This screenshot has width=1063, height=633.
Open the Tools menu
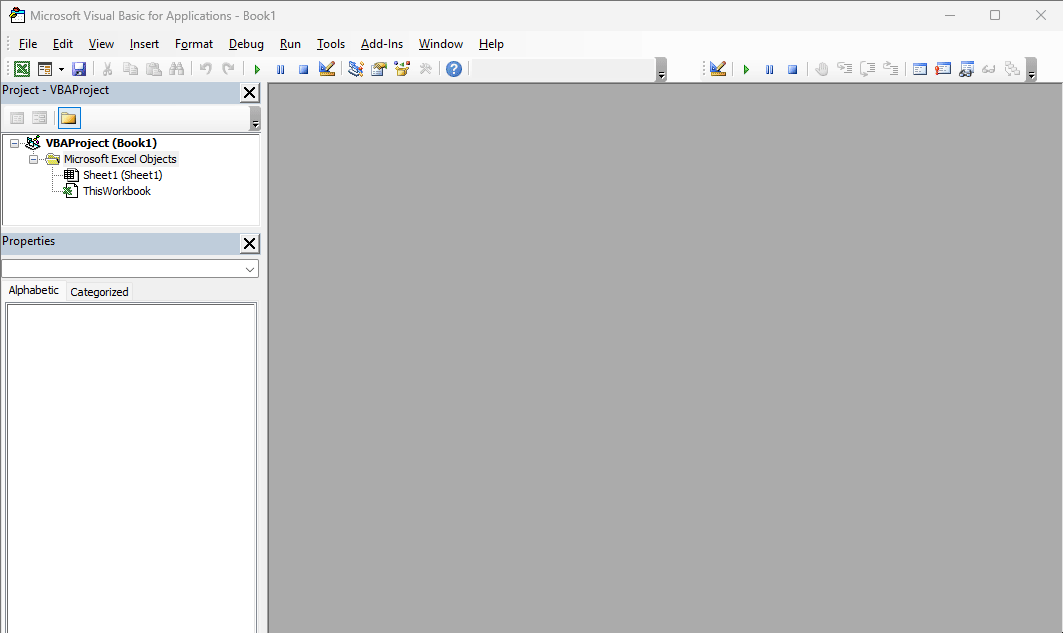(331, 44)
